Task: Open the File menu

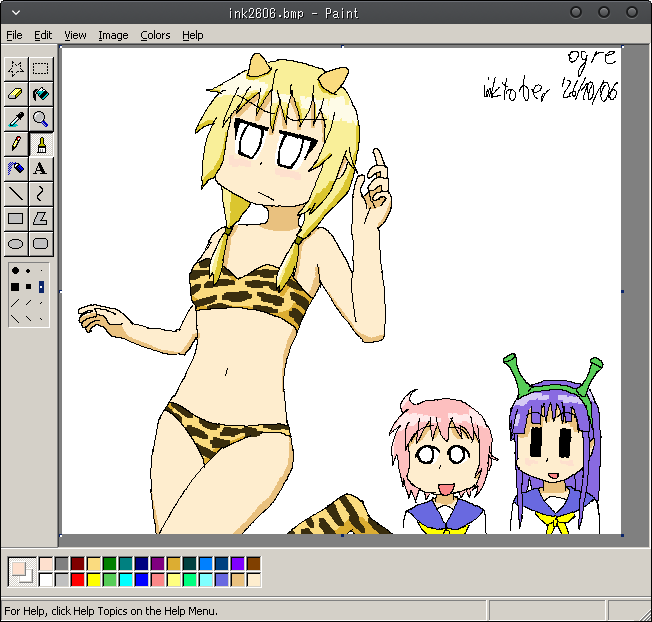Action: pyautogui.click(x=14, y=35)
